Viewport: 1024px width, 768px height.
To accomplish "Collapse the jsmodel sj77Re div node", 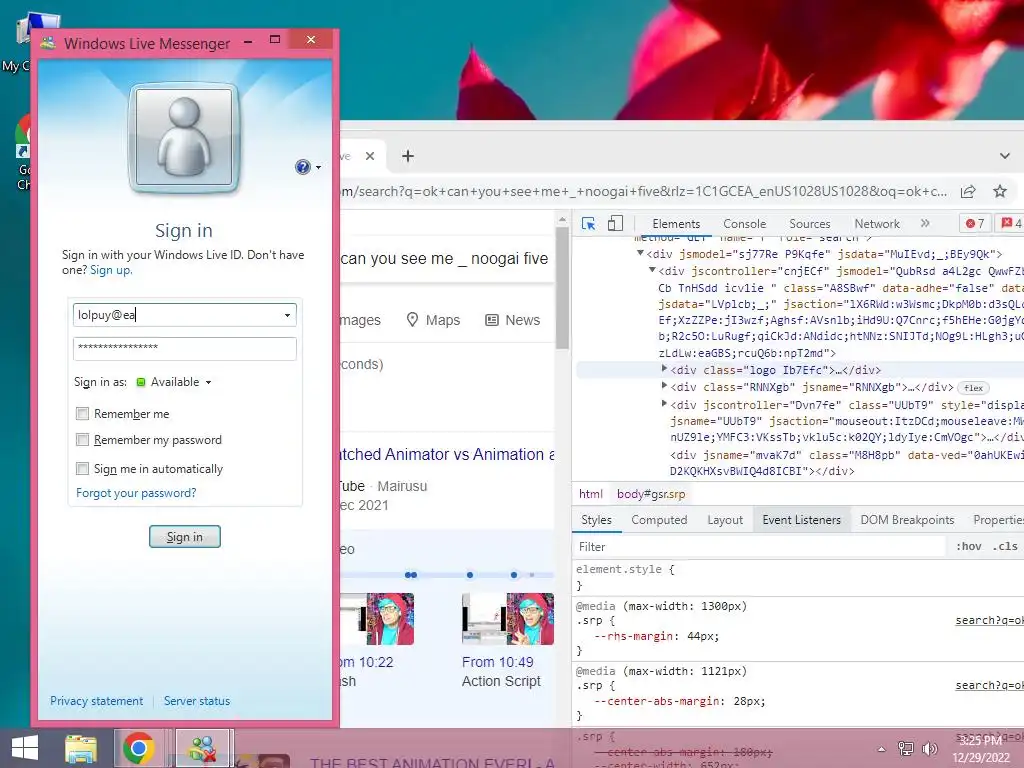I will [x=641, y=253].
